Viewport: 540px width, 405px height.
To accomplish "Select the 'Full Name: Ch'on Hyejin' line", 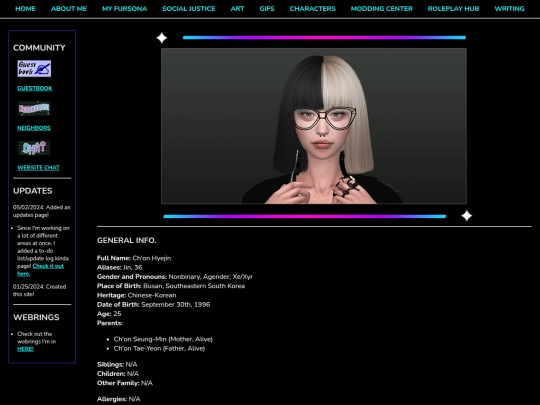I will [x=134, y=258].
